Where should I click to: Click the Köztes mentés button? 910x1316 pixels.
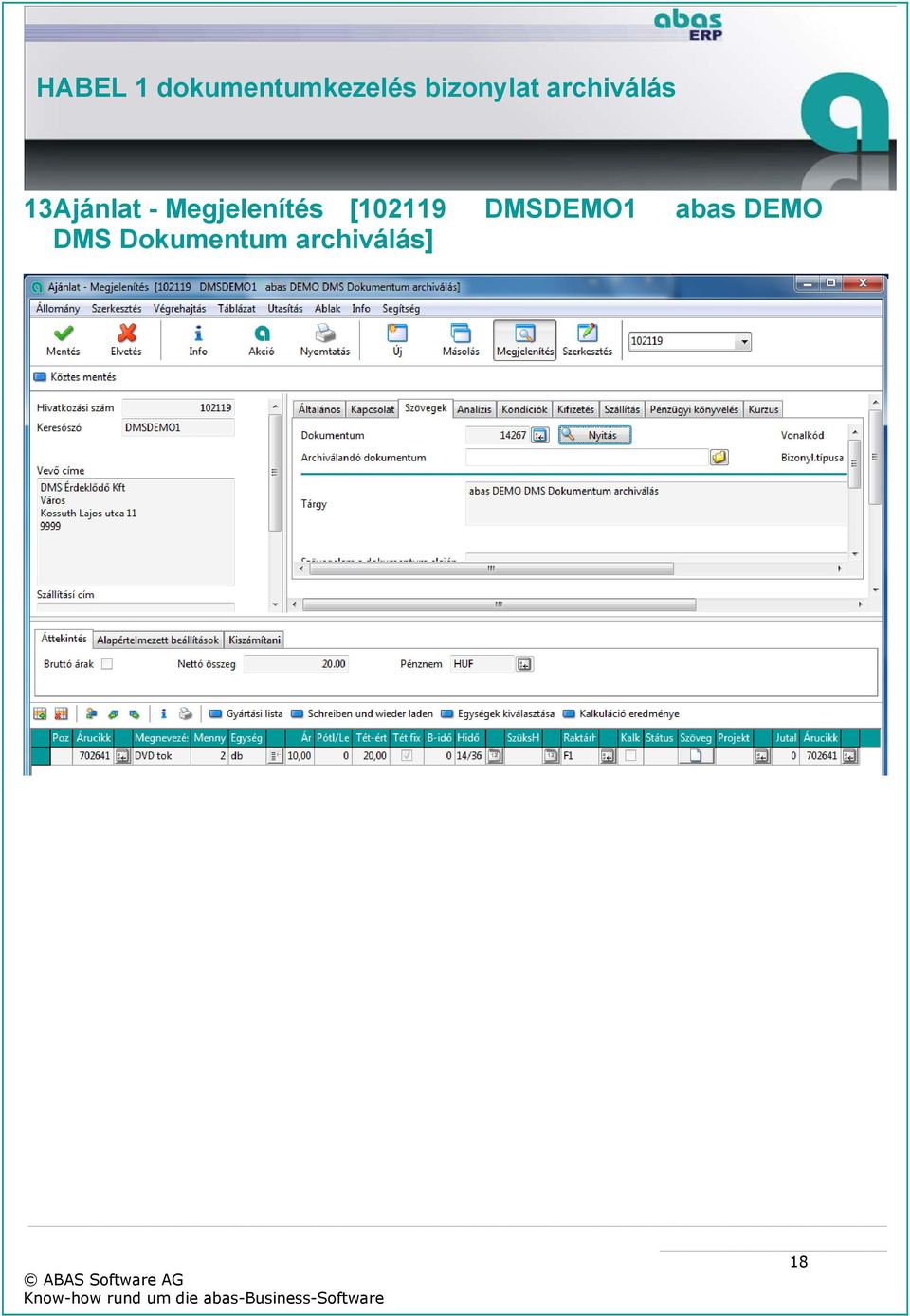tap(75, 377)
